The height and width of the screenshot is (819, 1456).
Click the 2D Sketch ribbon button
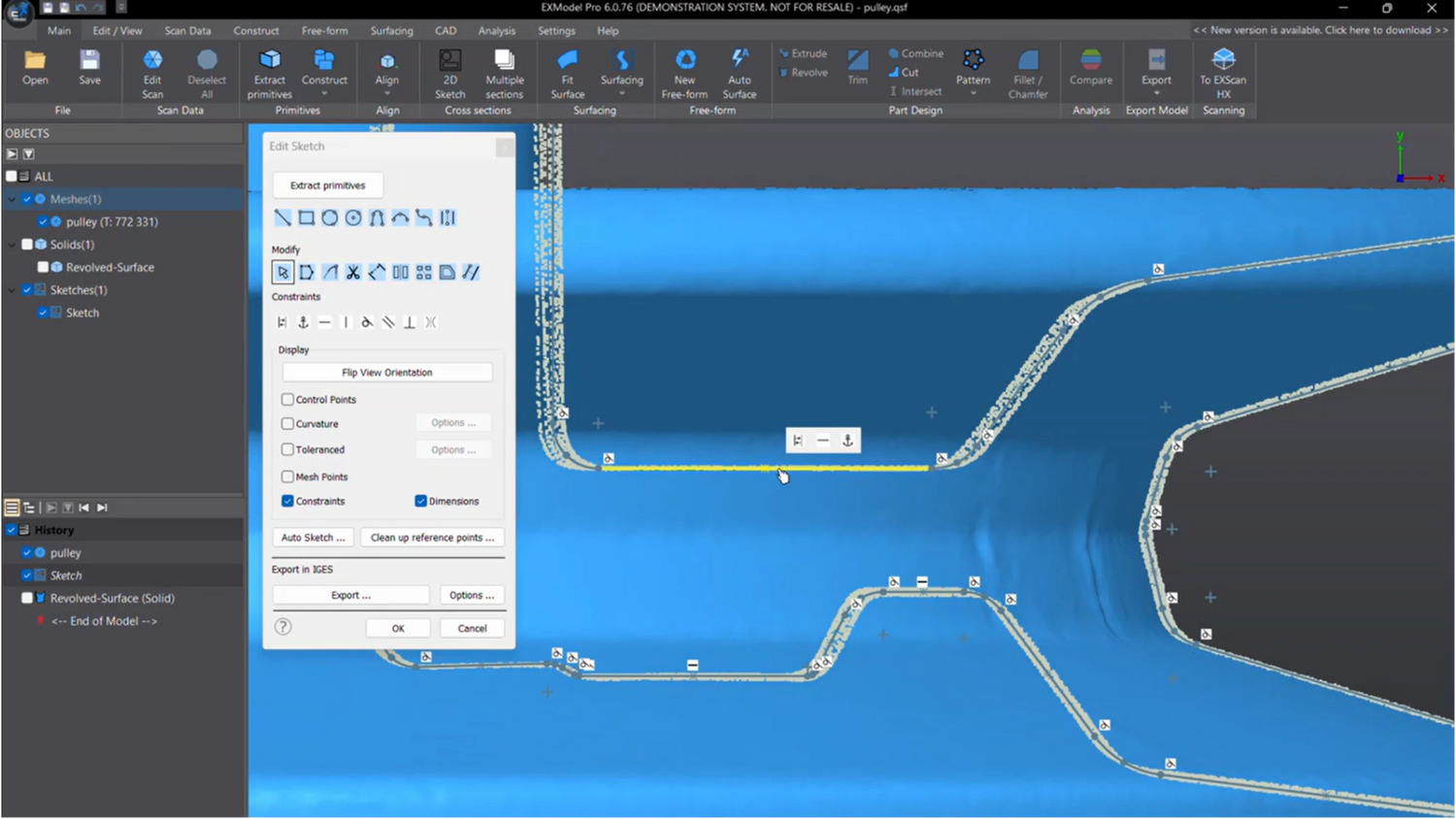click(449, 74)
